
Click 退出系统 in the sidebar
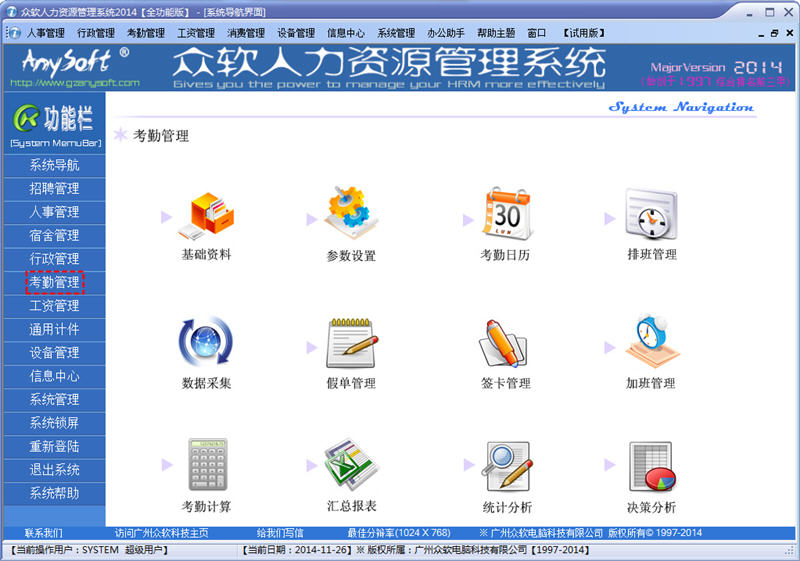54,470
